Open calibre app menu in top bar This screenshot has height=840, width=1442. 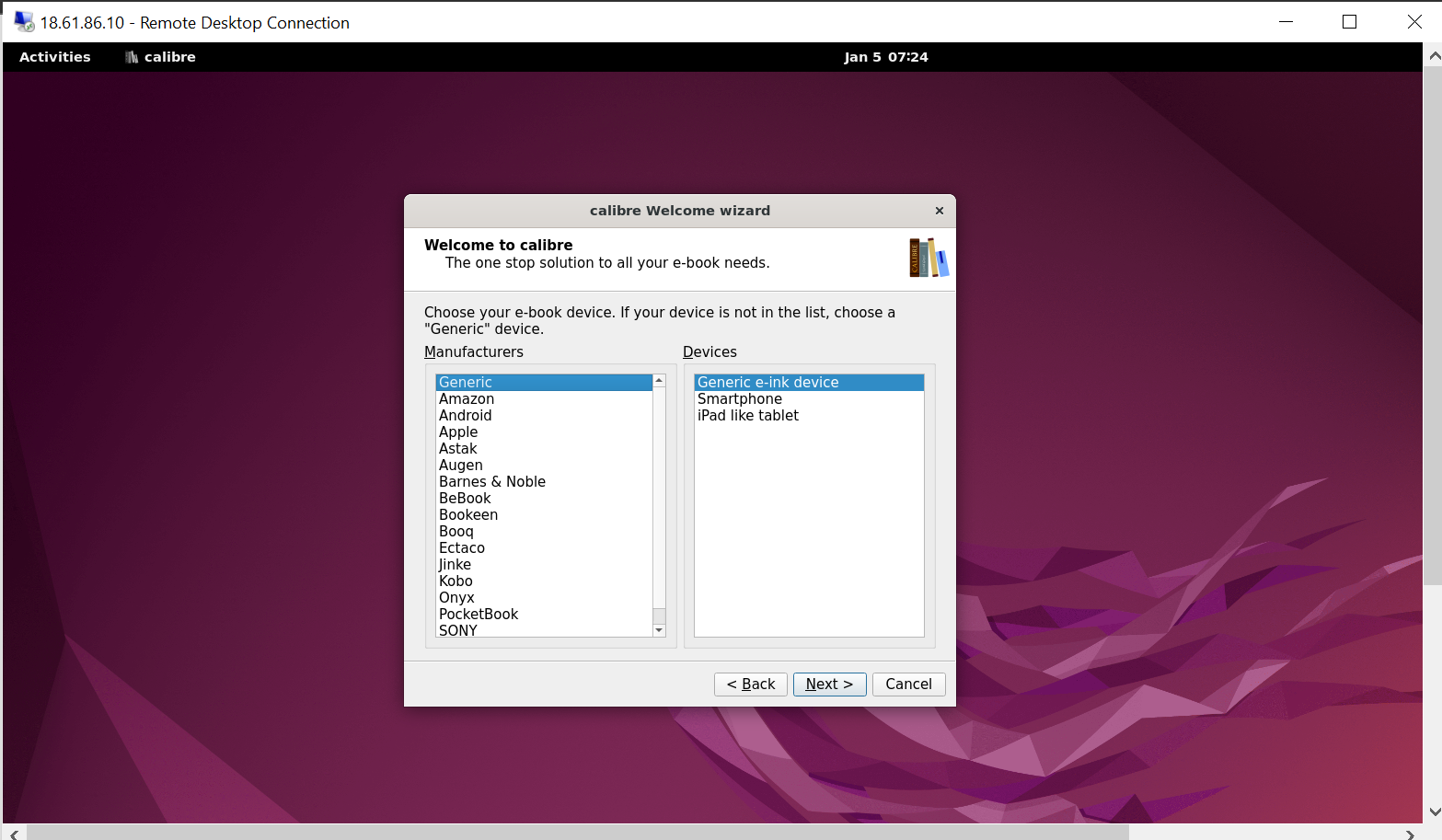[x=160, y=57]
